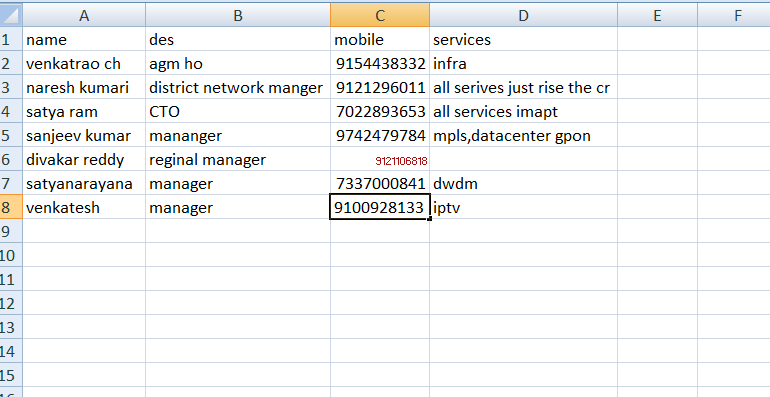Select column A header
770x397 pixels.
point(84,15)
